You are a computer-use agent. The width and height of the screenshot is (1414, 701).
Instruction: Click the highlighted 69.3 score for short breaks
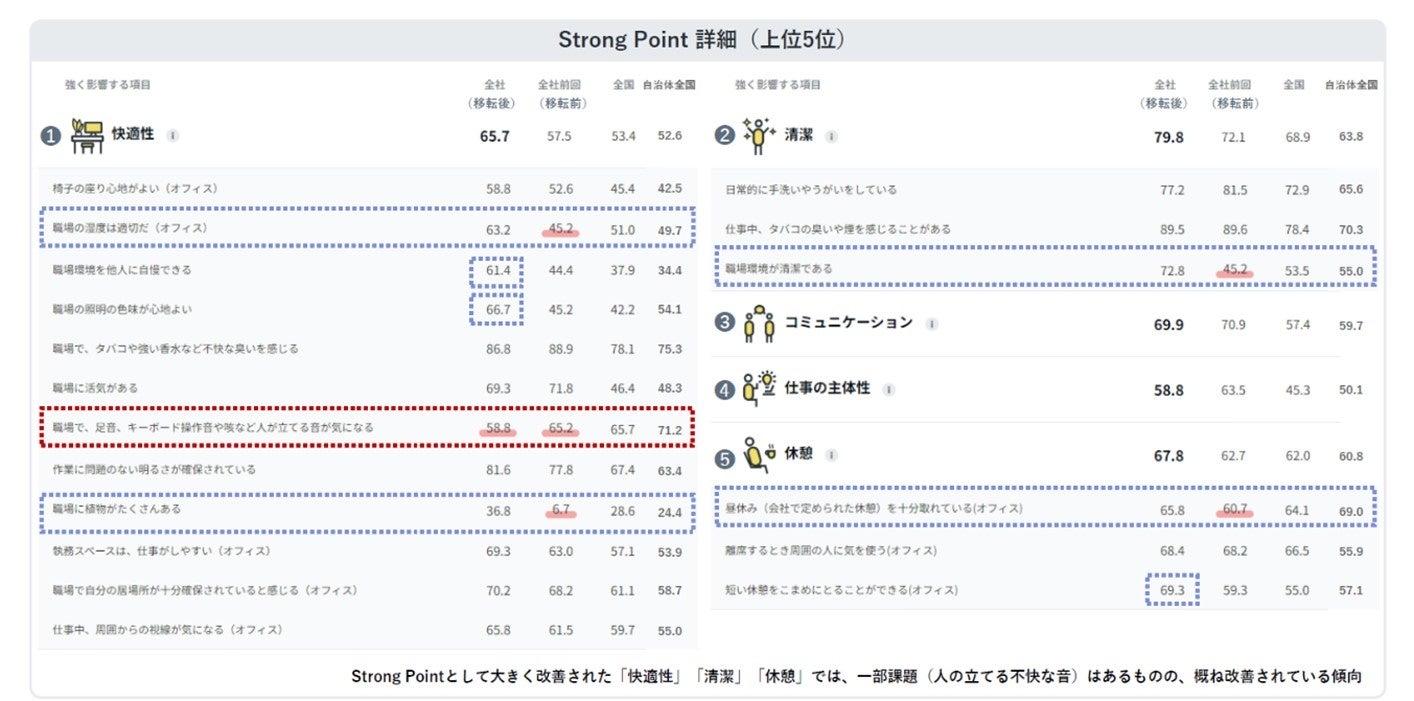tap(1170, 590)
